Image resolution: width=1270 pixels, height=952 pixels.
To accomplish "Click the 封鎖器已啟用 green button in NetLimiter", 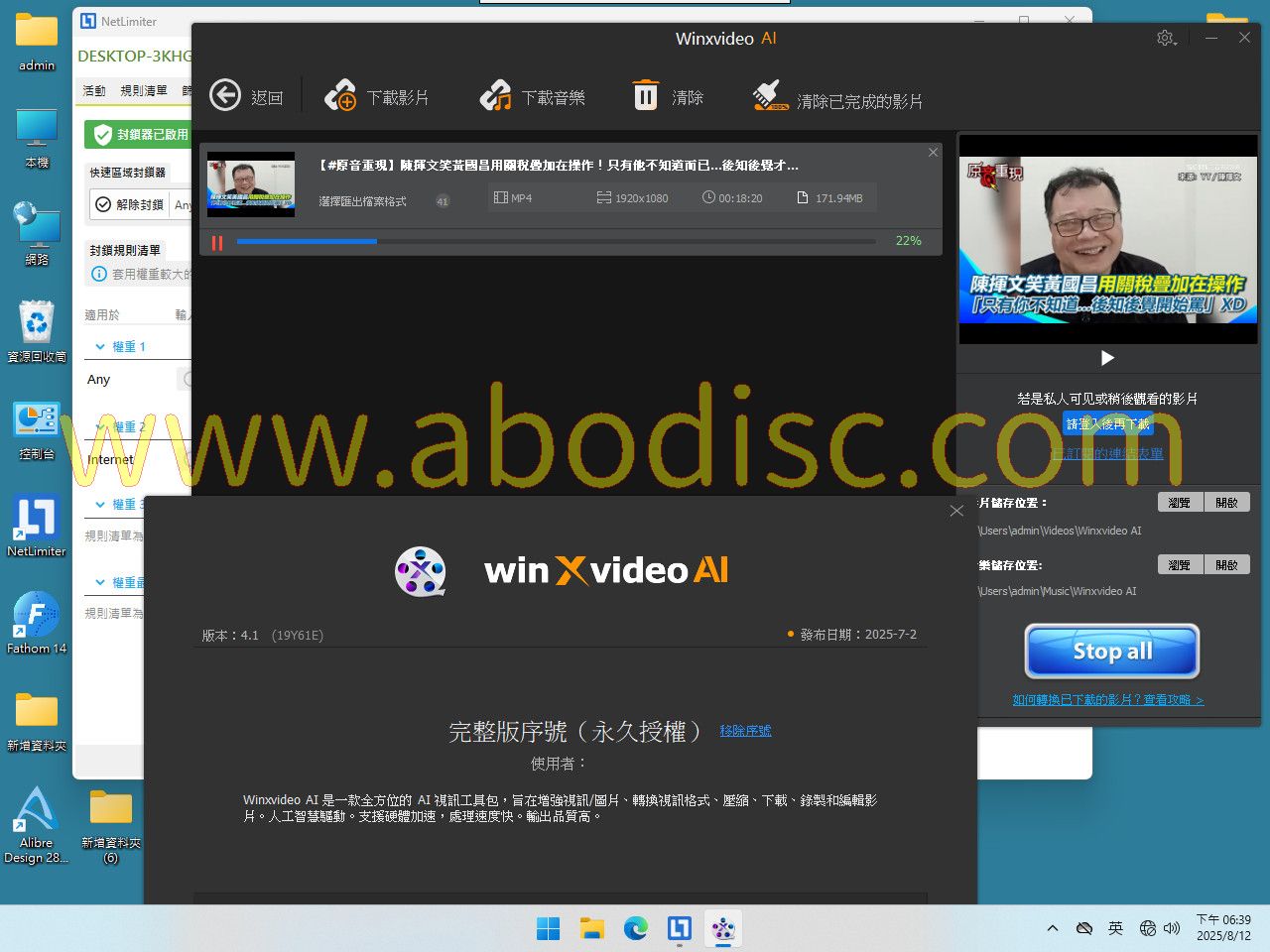I will [140, 134].
